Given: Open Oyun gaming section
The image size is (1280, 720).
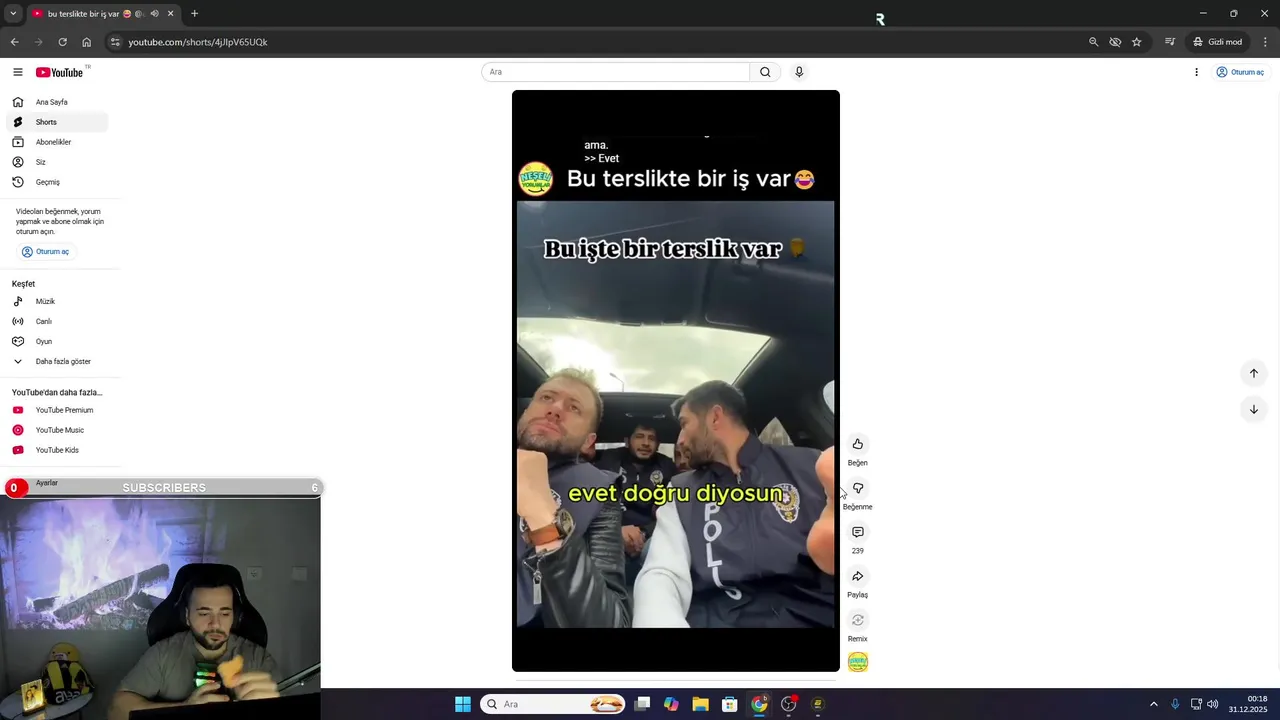Looking at the screenshot, I should click(x=57, y=341).
